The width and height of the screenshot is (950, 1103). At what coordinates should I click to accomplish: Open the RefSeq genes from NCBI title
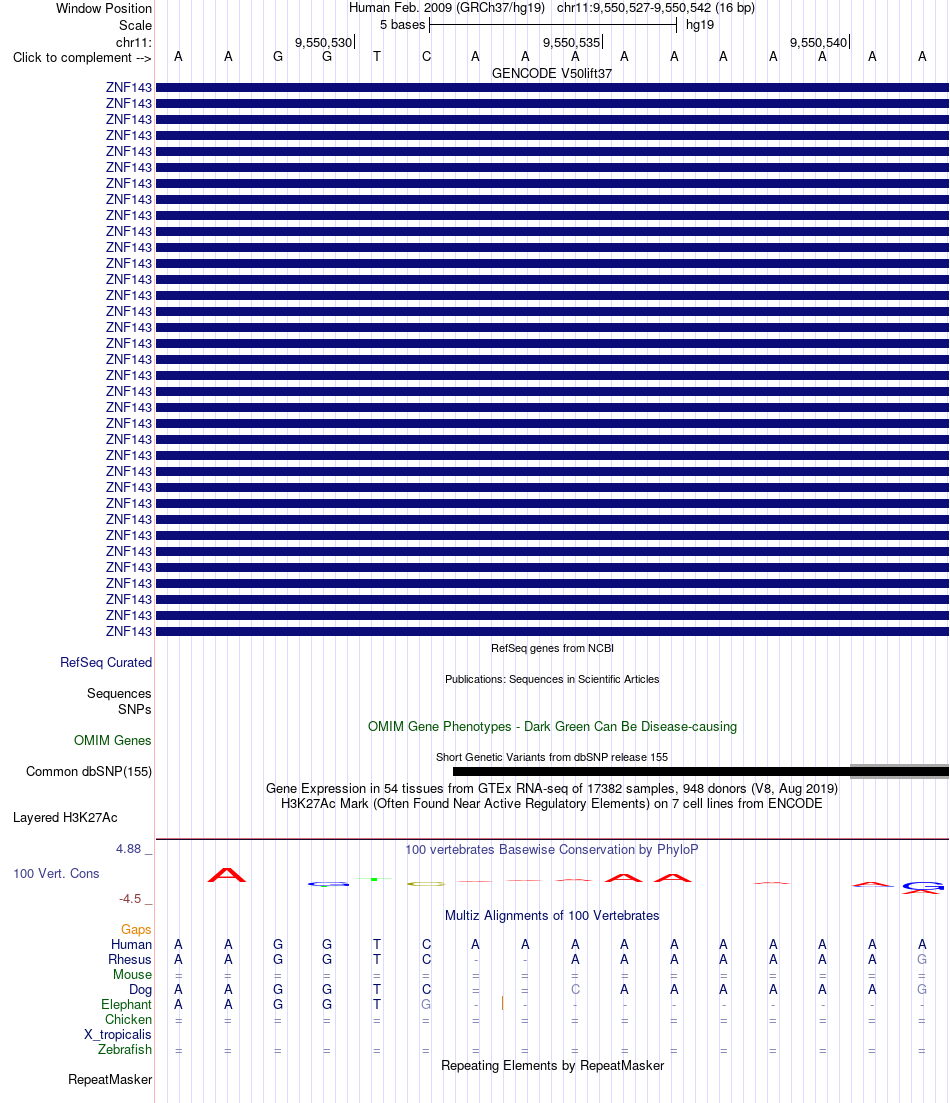pos(552,648)
